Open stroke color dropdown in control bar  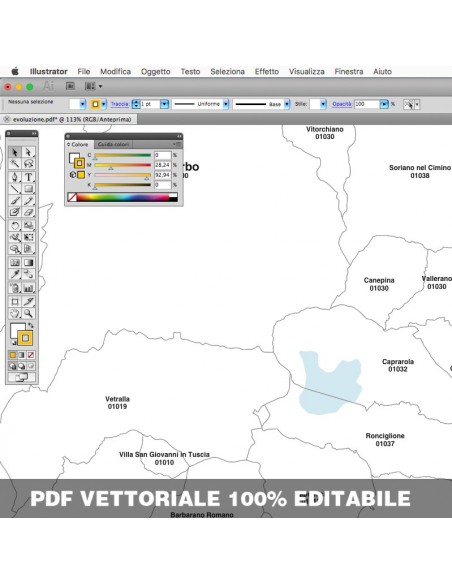pyautogui.click(x=104, y=104)
